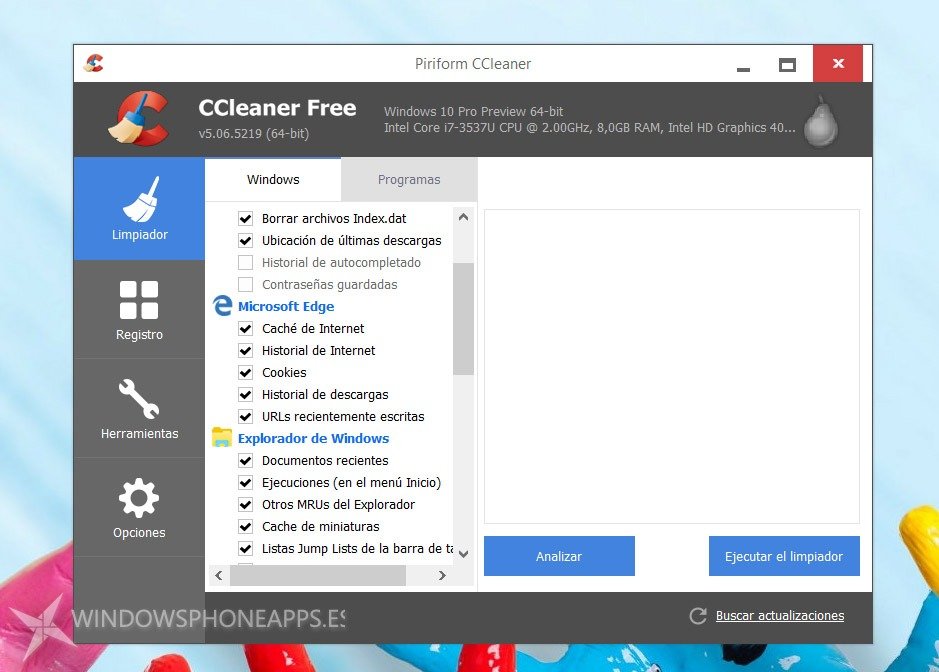
Task: Open the Registro section
Action: point(139,310)
